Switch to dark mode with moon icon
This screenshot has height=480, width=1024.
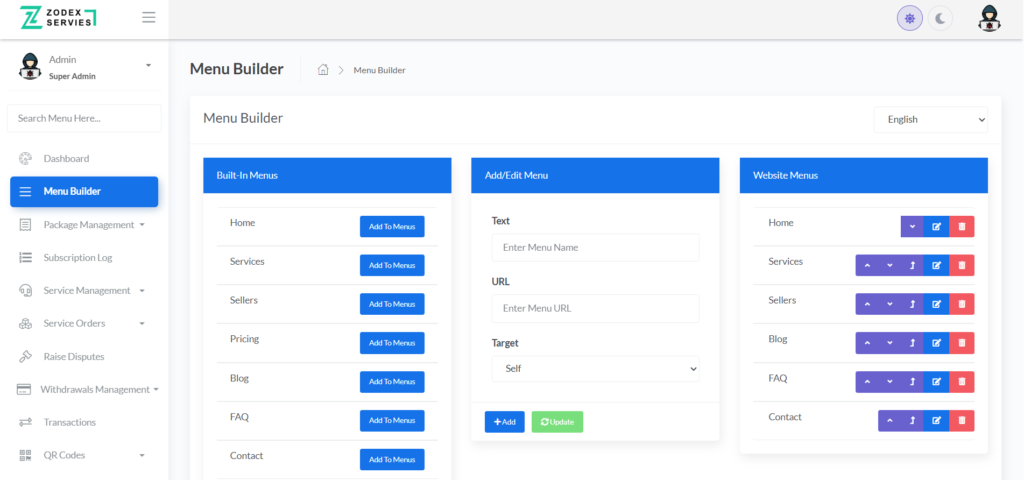(940, 18)
